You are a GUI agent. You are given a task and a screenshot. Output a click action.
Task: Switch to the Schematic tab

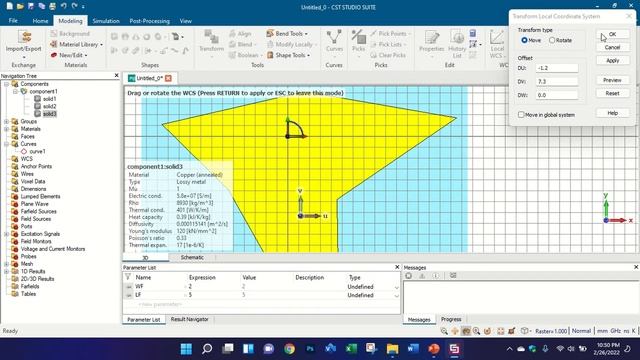click(192, 258)
